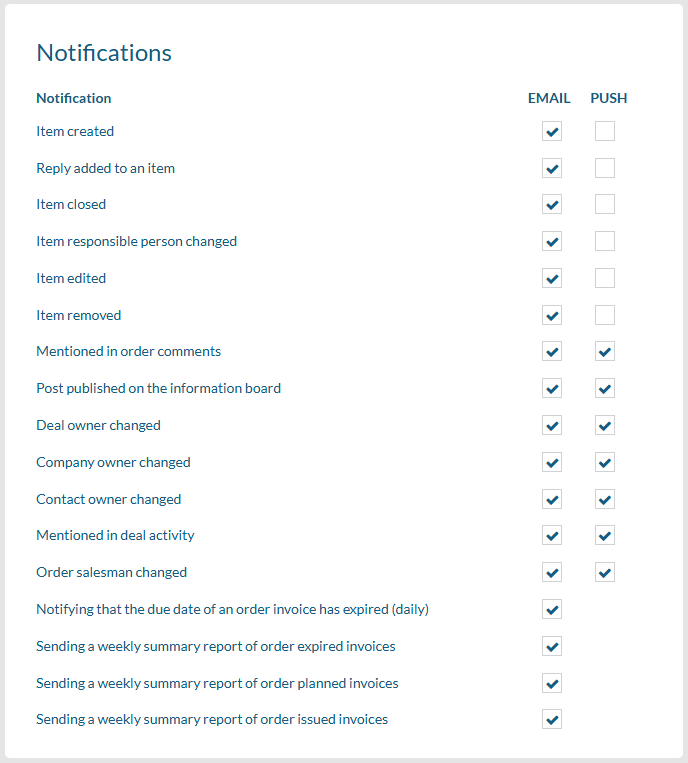The height and width of the screenshot is (763, 688).
Task: Enable push for Item removed
Action: click(x=604, y=315)
